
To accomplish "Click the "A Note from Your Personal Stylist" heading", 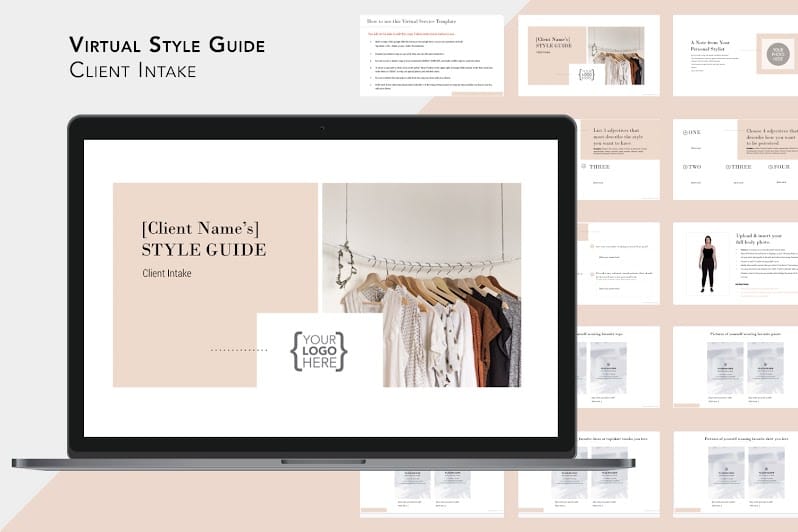I will click(x=710, y=46).
